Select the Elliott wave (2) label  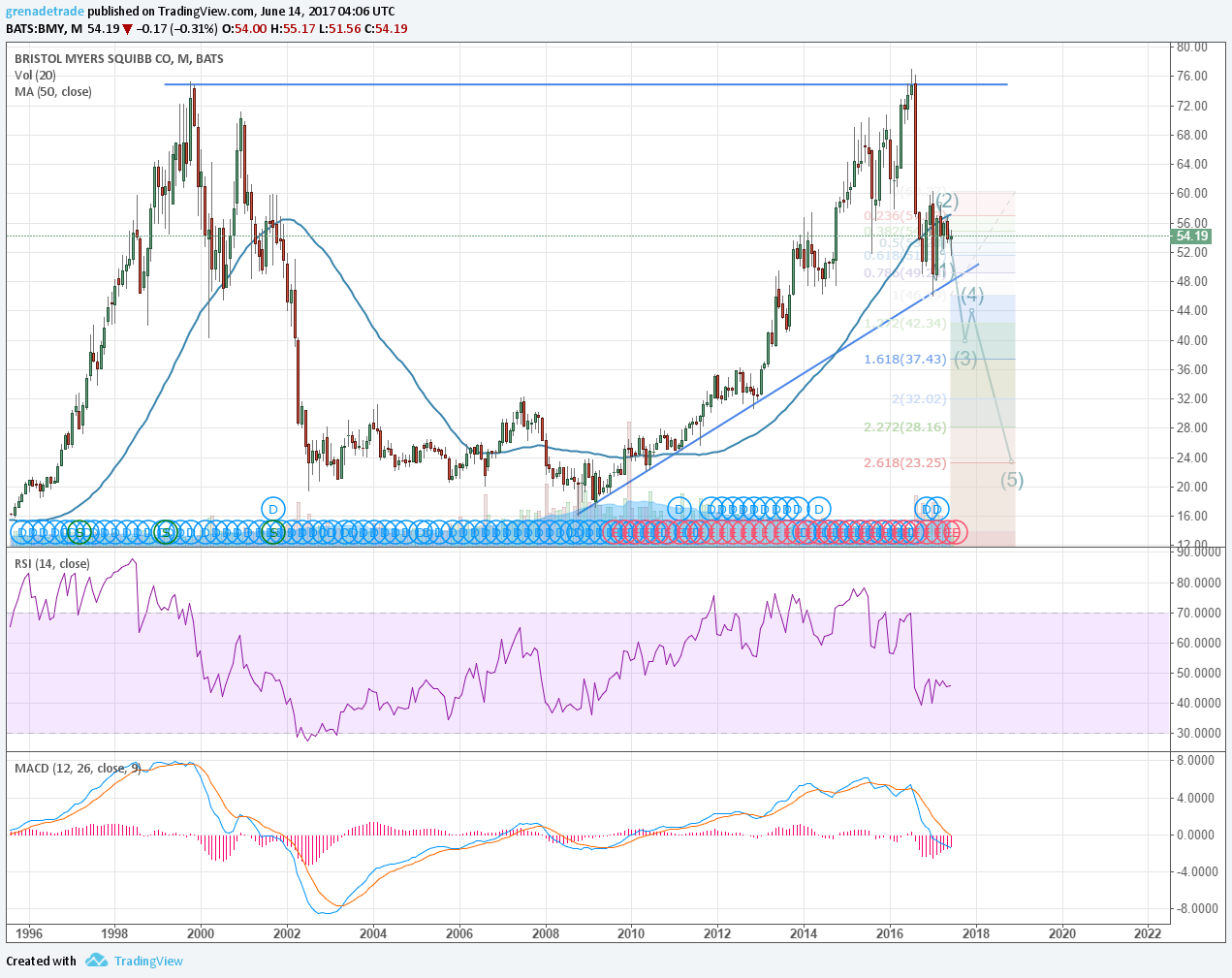click(947, 202)
